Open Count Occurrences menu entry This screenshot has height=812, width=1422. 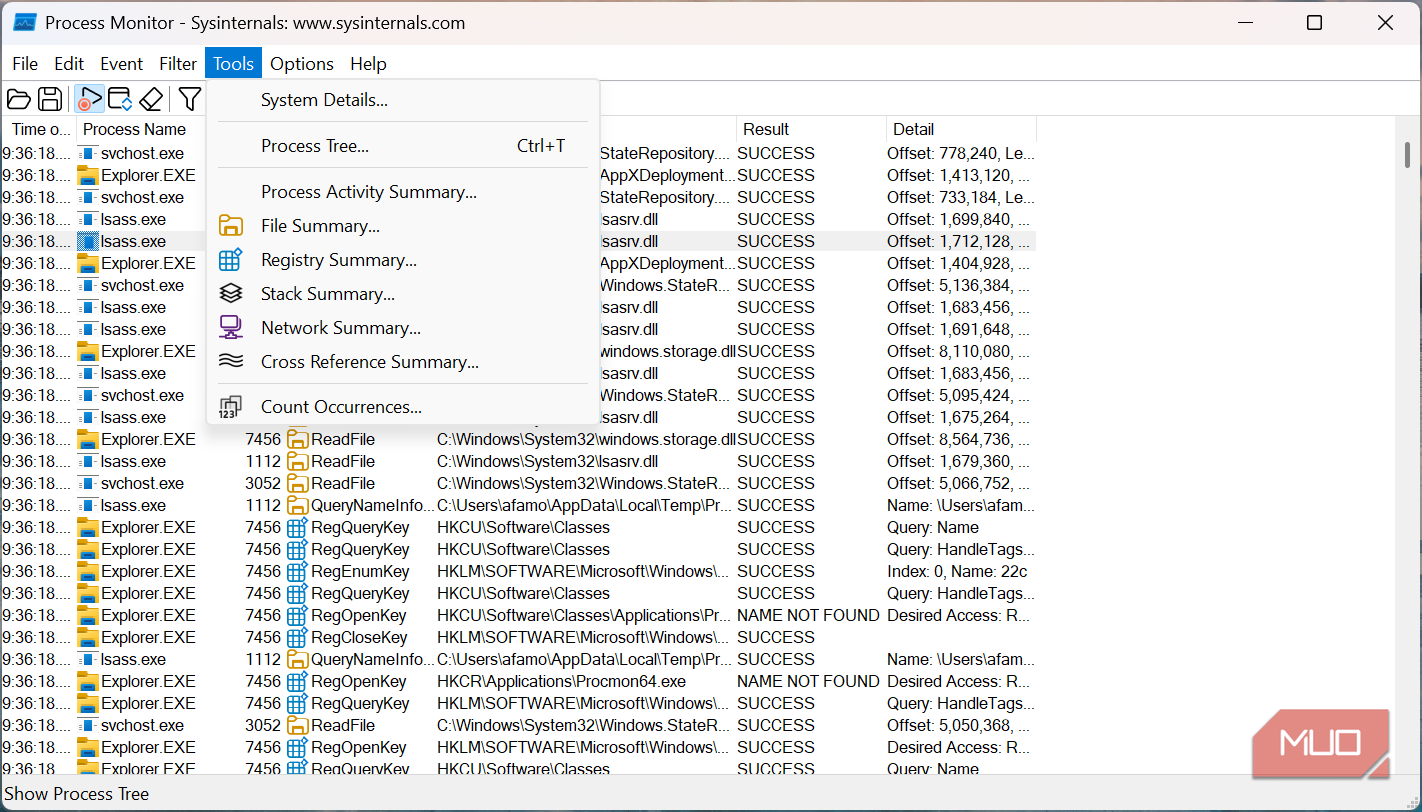point(403,407)
